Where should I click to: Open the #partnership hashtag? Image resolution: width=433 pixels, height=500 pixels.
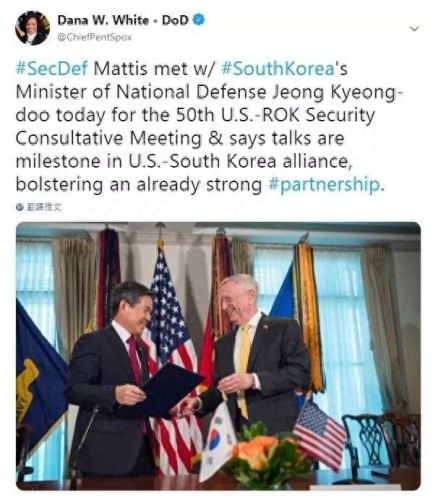point(323,185)
